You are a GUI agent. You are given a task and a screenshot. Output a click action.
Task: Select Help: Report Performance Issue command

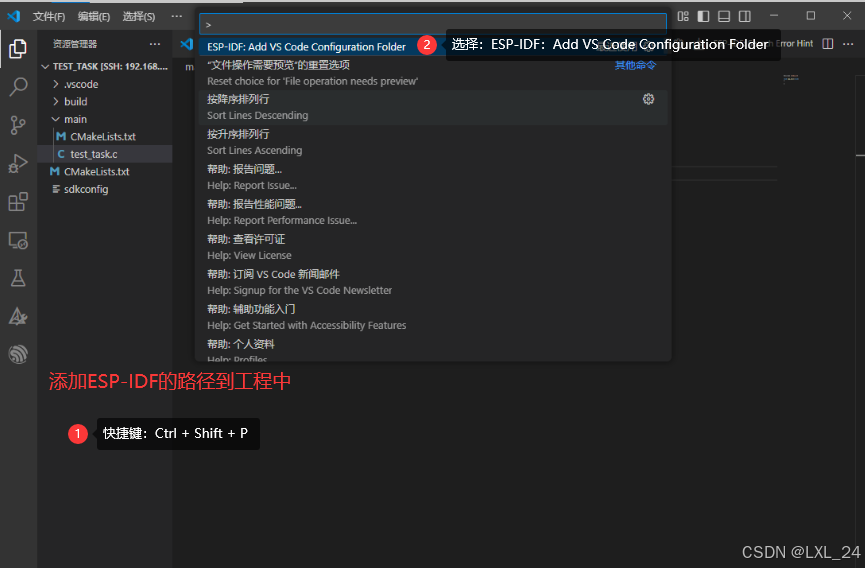pos(433,212)
